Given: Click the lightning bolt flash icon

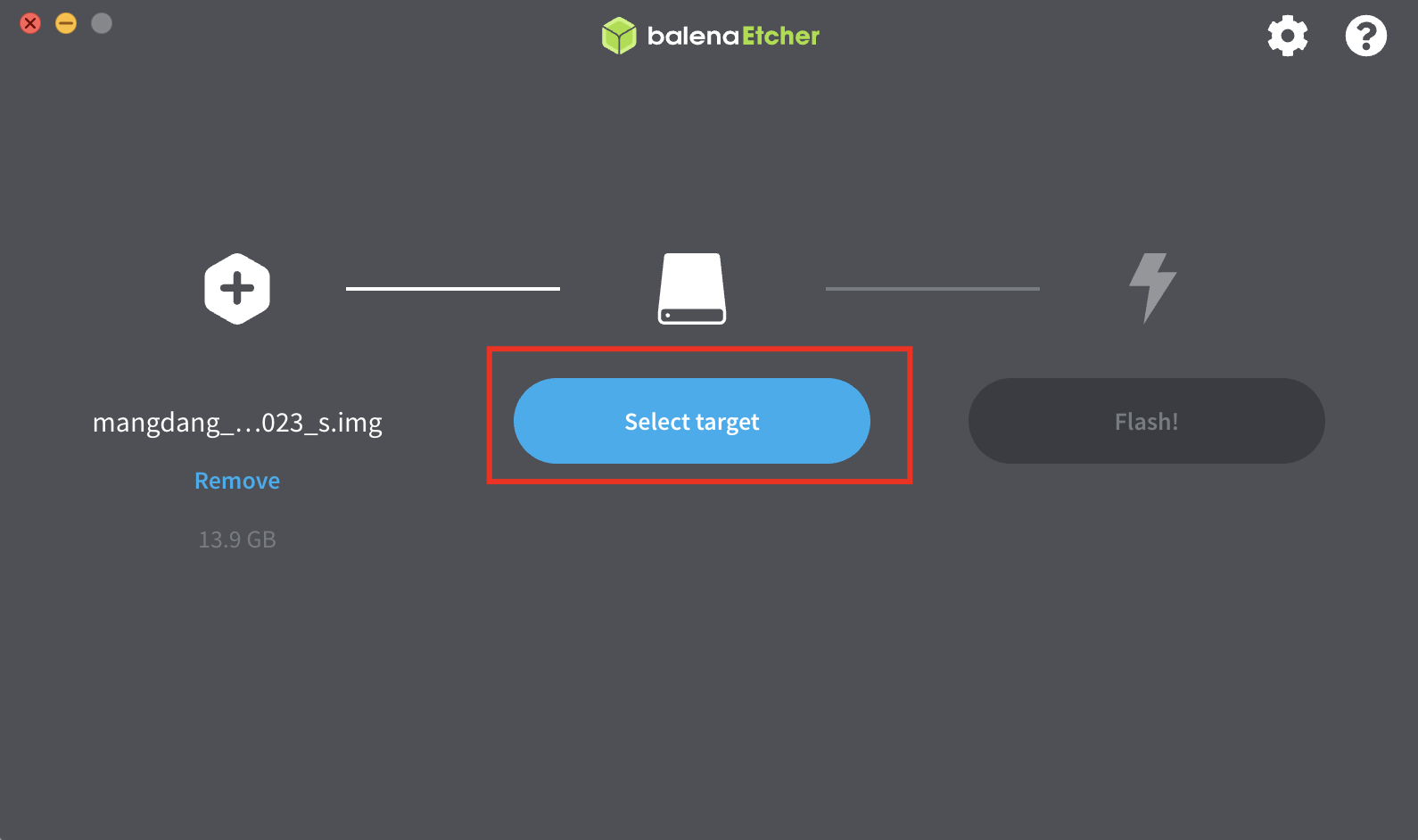Looking at the screenshot, I should point(1152,288).
